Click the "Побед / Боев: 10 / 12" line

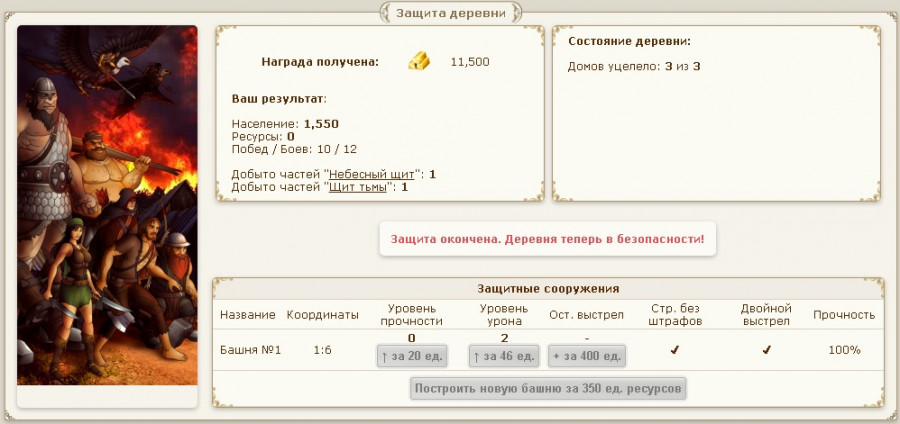point(294,150)
